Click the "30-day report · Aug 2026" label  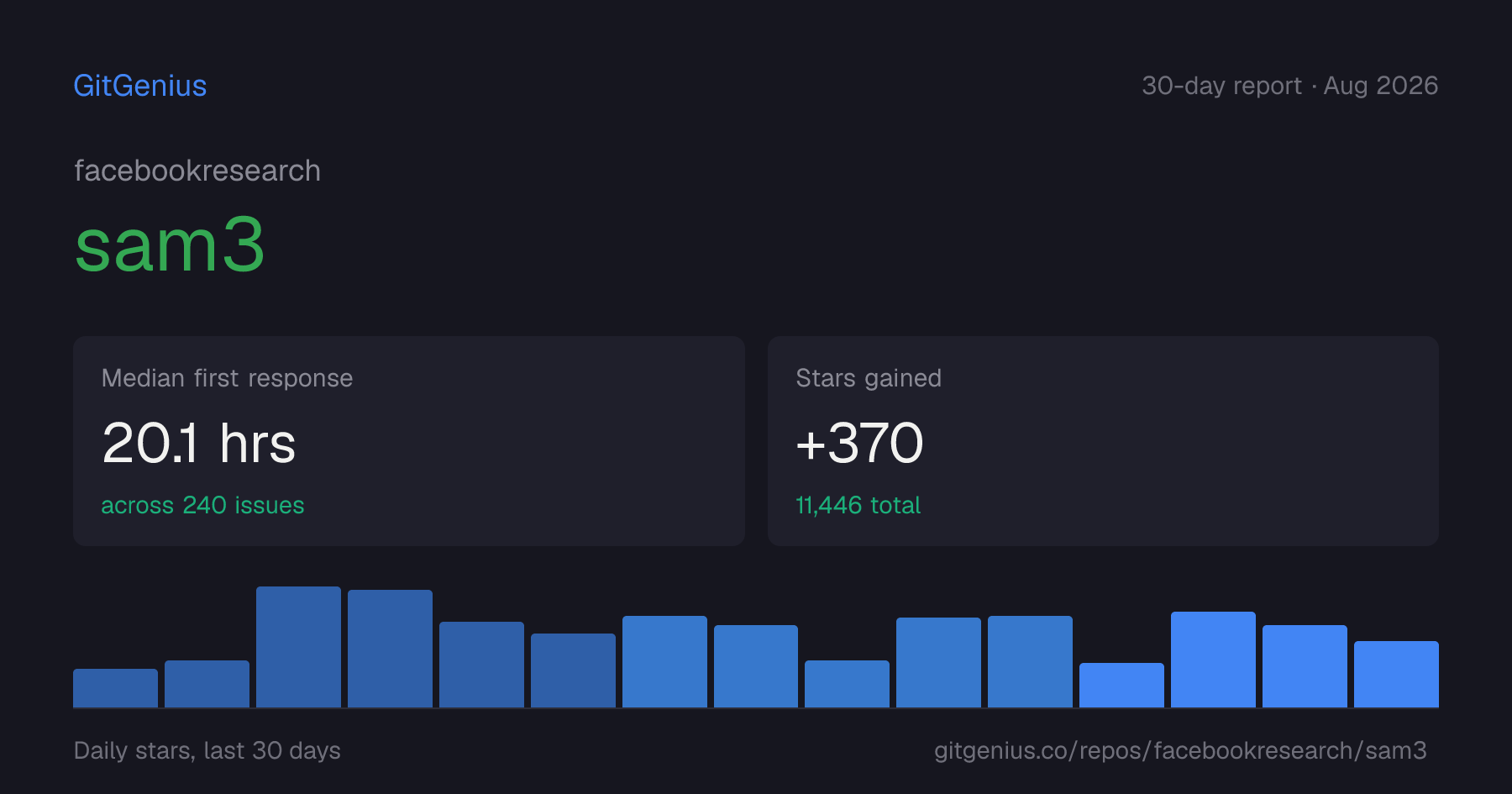pos(1289,86)
